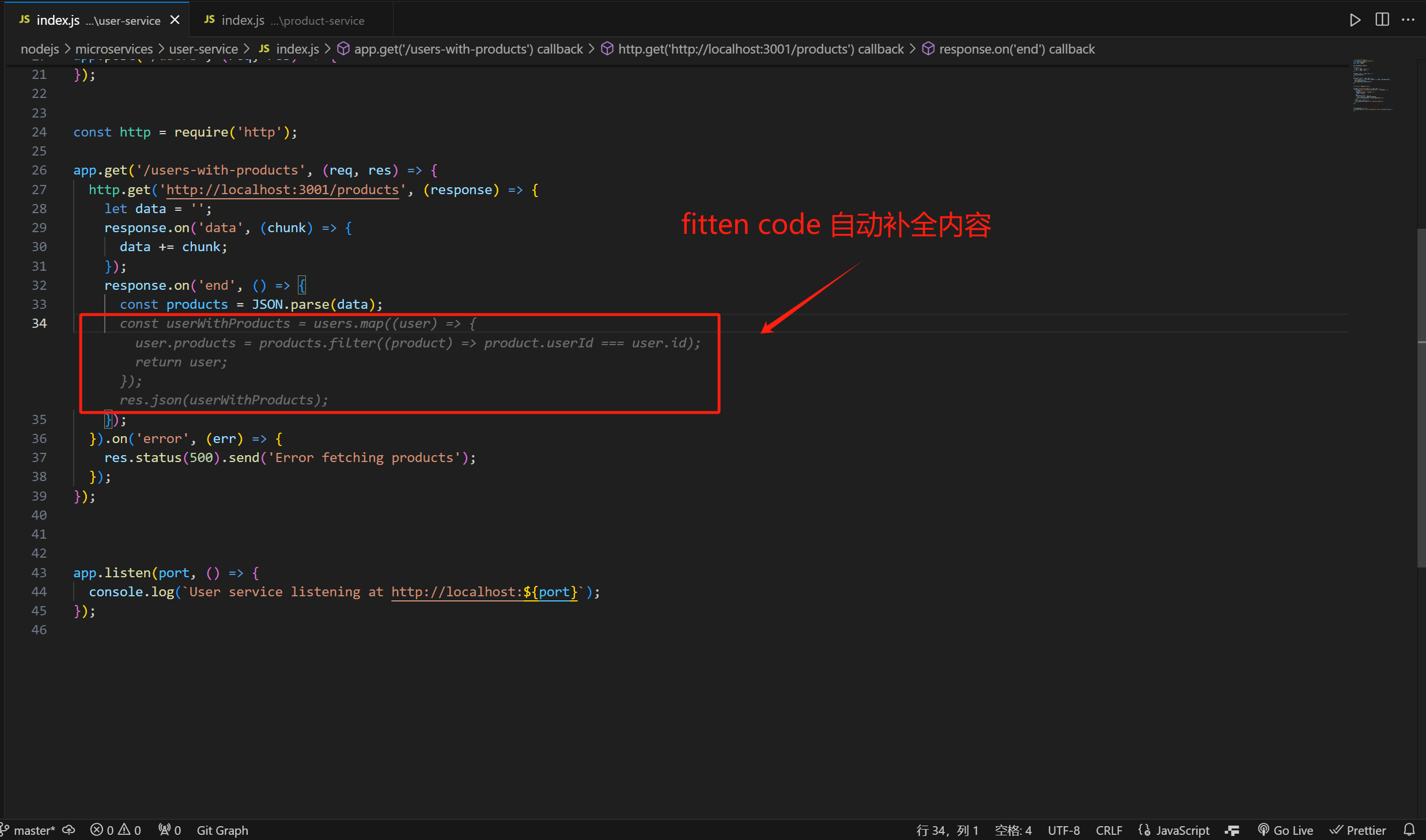Click the Run Code play icon

coord(1355,20)
